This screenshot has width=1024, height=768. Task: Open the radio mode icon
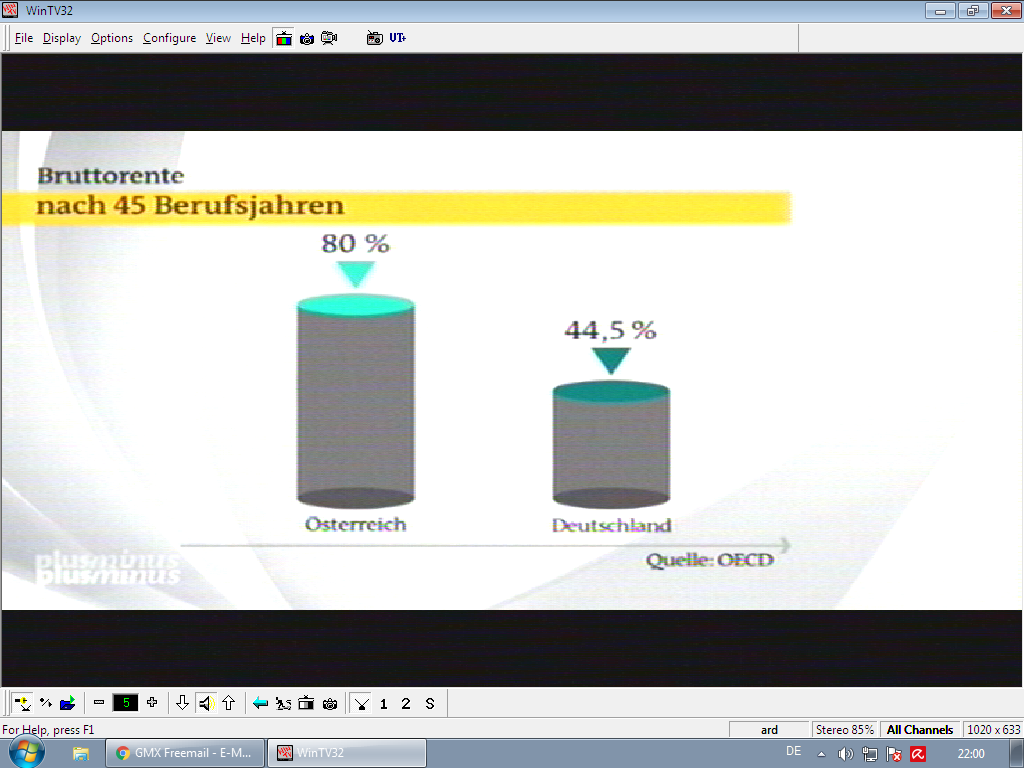pos(375,38)
